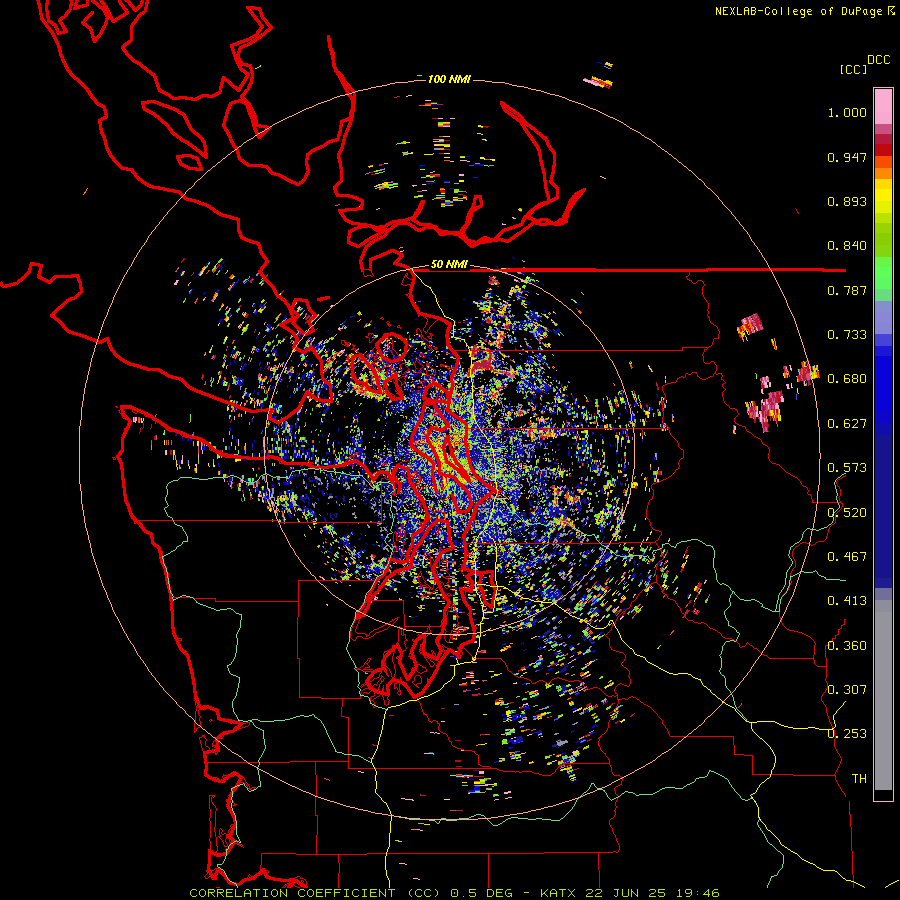Click the 0.5 DEG elevation text

tap(480, 893)
